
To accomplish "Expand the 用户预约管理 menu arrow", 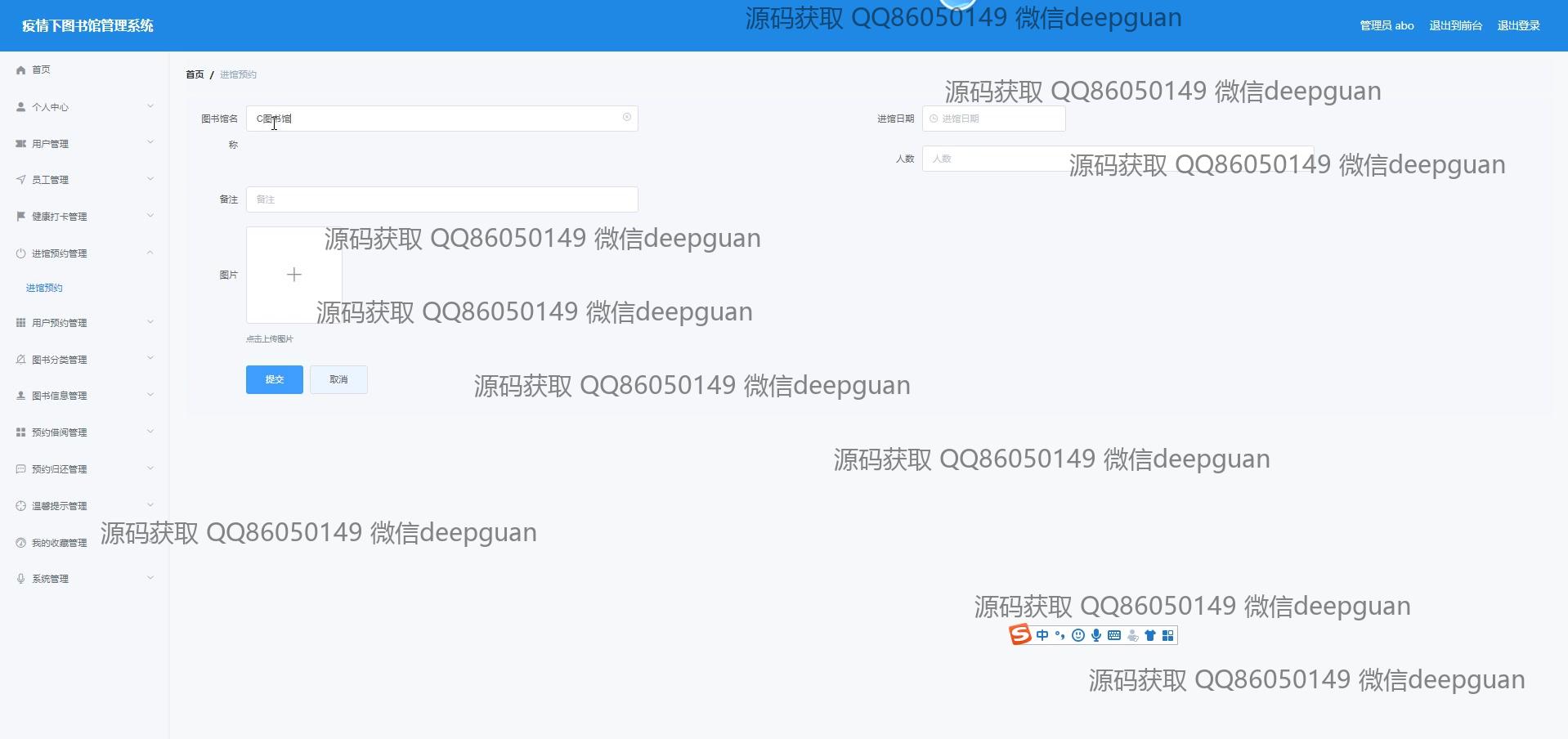I will click(x=150, y=322).
